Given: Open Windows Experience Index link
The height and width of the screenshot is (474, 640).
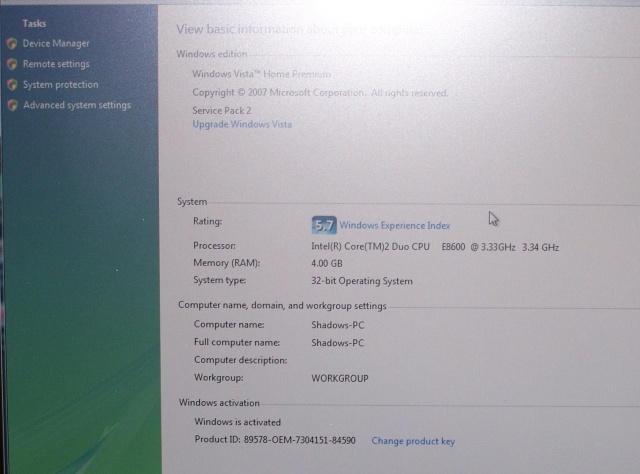Looking at the screenshot, I should tap(395, 225).
